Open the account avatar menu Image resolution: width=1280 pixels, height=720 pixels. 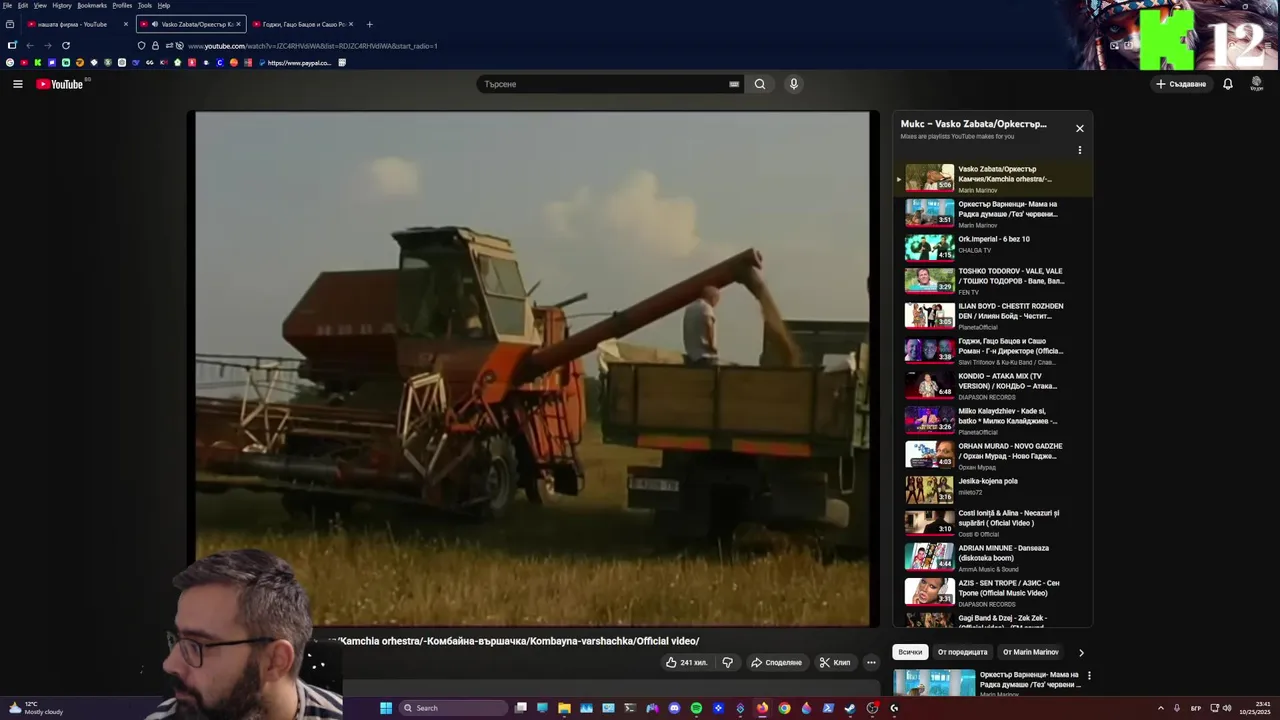pos(1257,84)
